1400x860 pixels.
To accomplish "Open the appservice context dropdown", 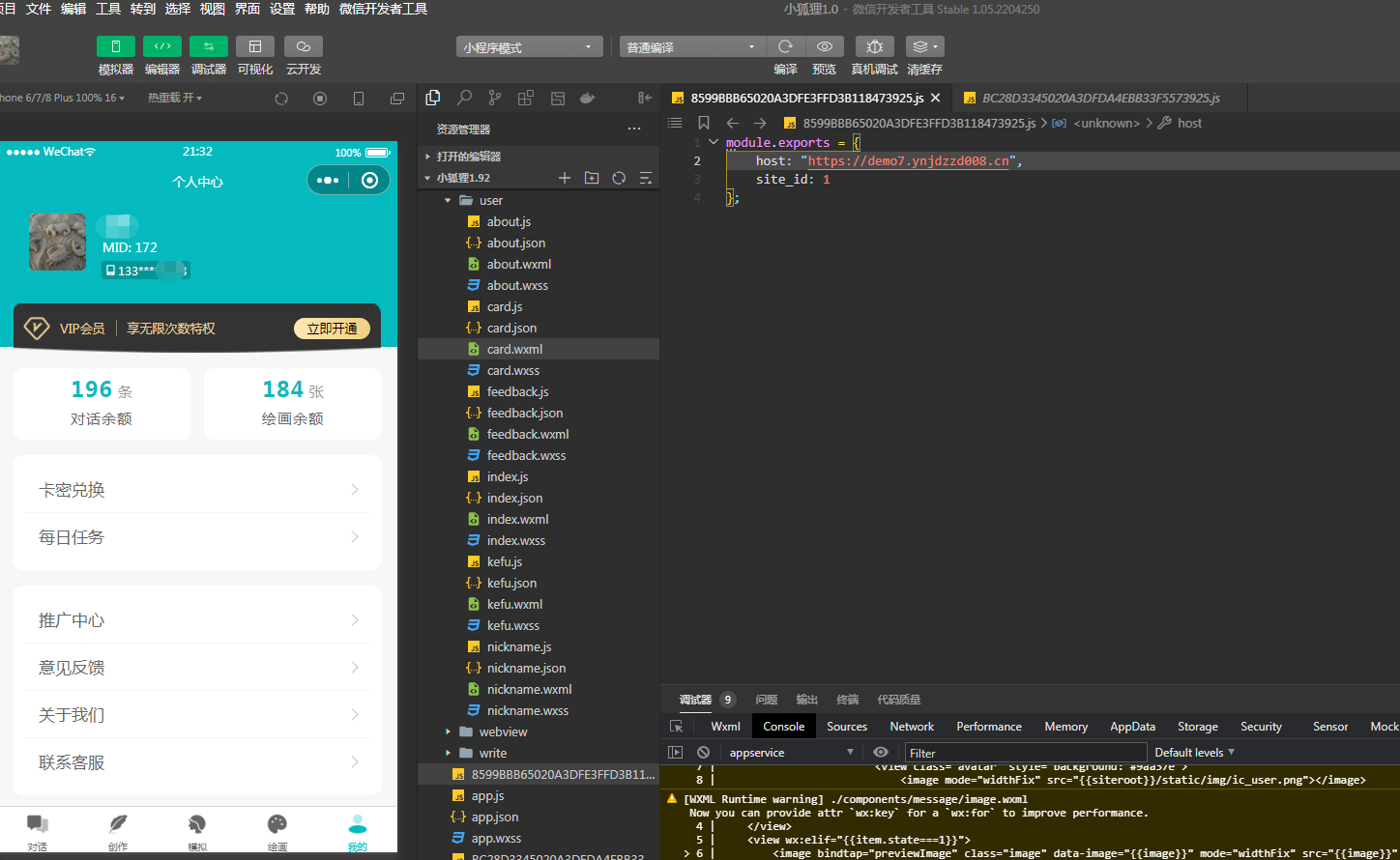I will point(792,753).
